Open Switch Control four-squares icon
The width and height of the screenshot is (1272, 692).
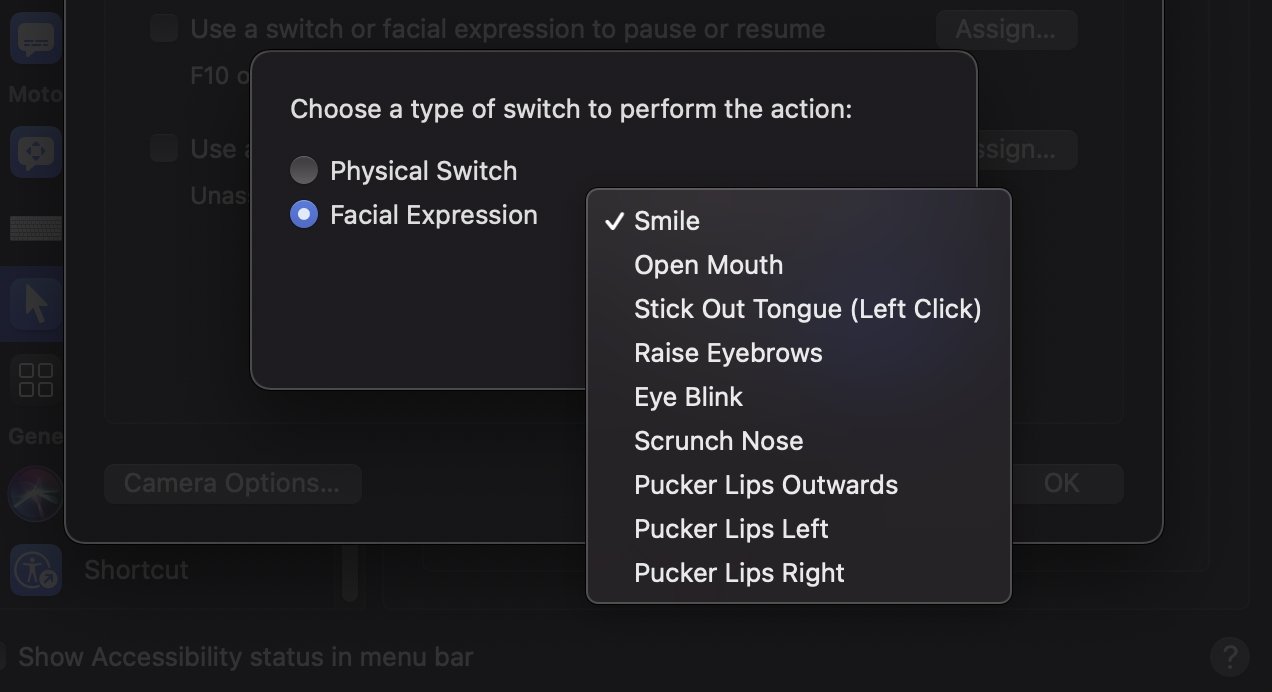click(36, 380)
